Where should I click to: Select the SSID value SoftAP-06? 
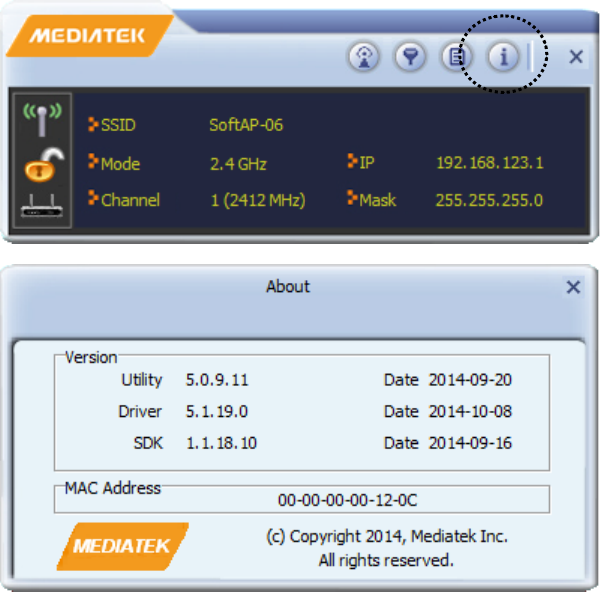point(246,125)
